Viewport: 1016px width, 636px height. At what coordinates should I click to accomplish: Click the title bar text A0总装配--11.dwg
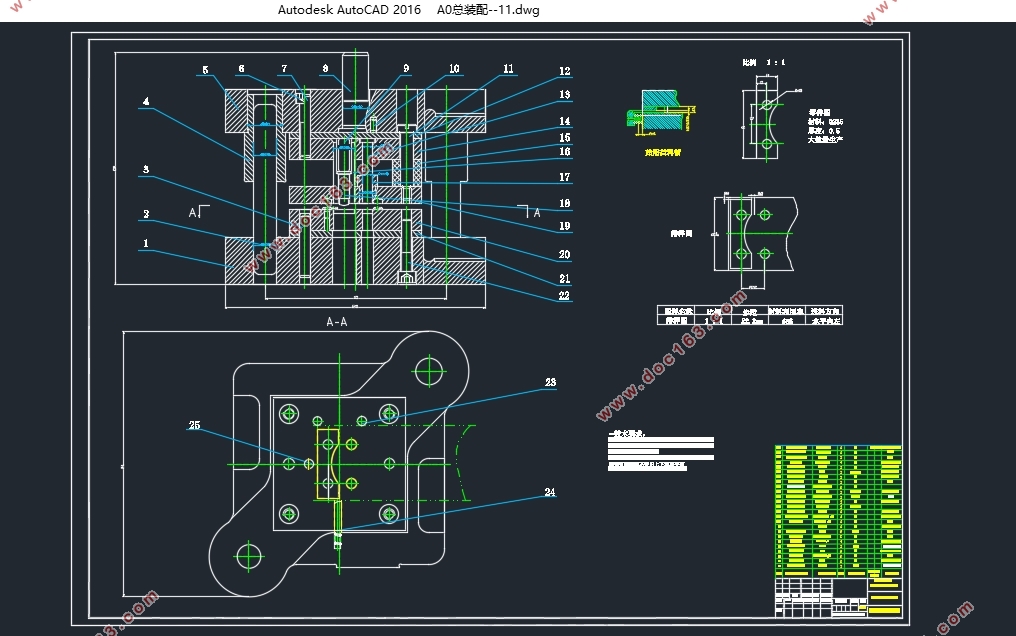[x=488, y=10]
